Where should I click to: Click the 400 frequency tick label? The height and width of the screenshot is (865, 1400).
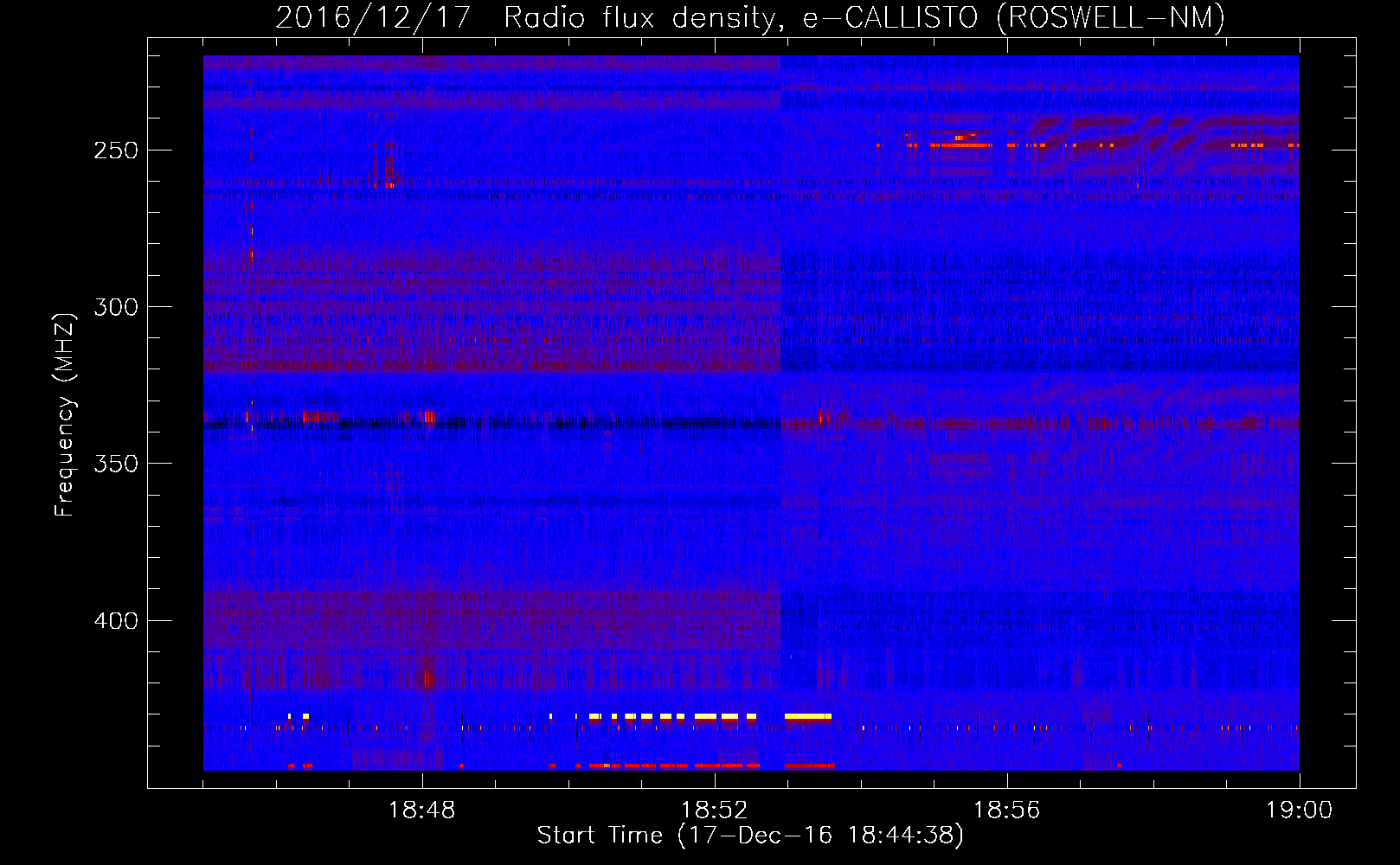click(116, 621)
